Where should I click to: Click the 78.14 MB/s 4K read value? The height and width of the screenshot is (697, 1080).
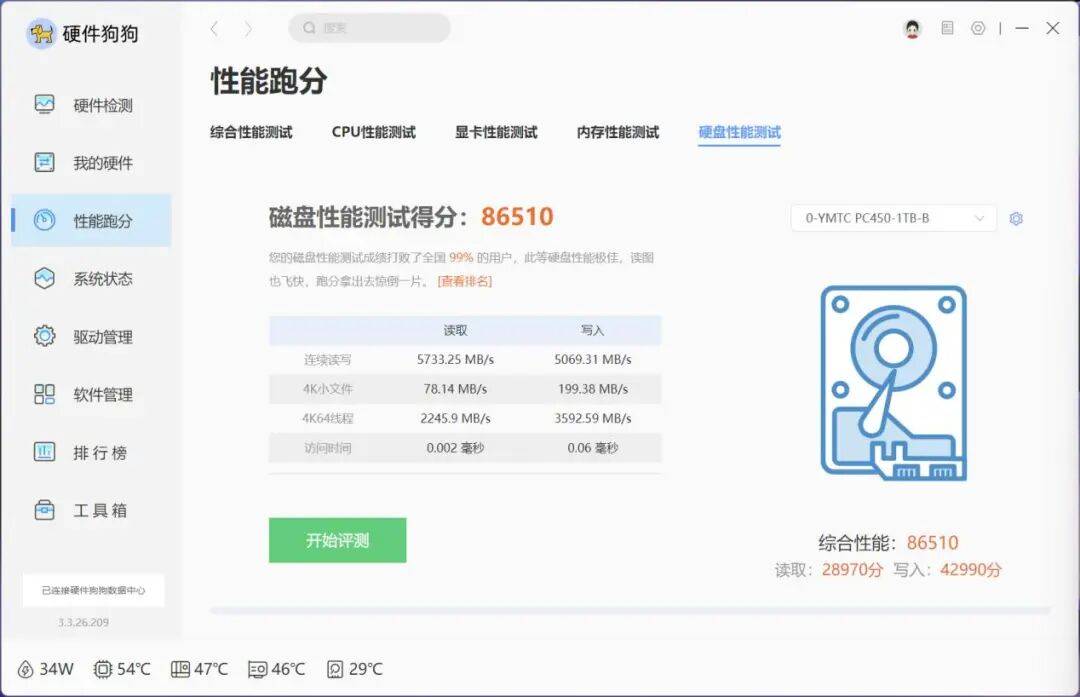click(x=455, y=389)
